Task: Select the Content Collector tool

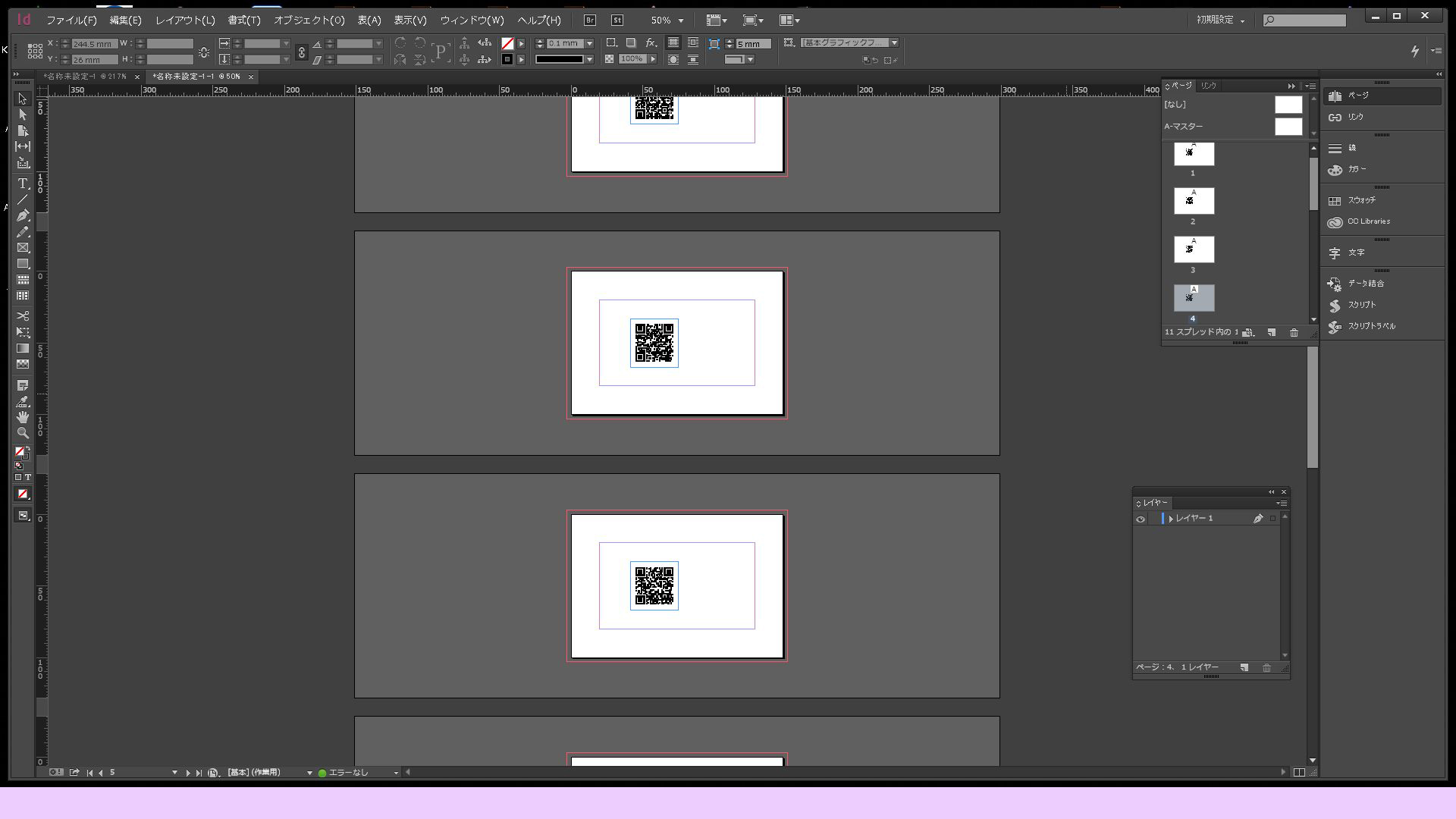Action: point(23,162)
